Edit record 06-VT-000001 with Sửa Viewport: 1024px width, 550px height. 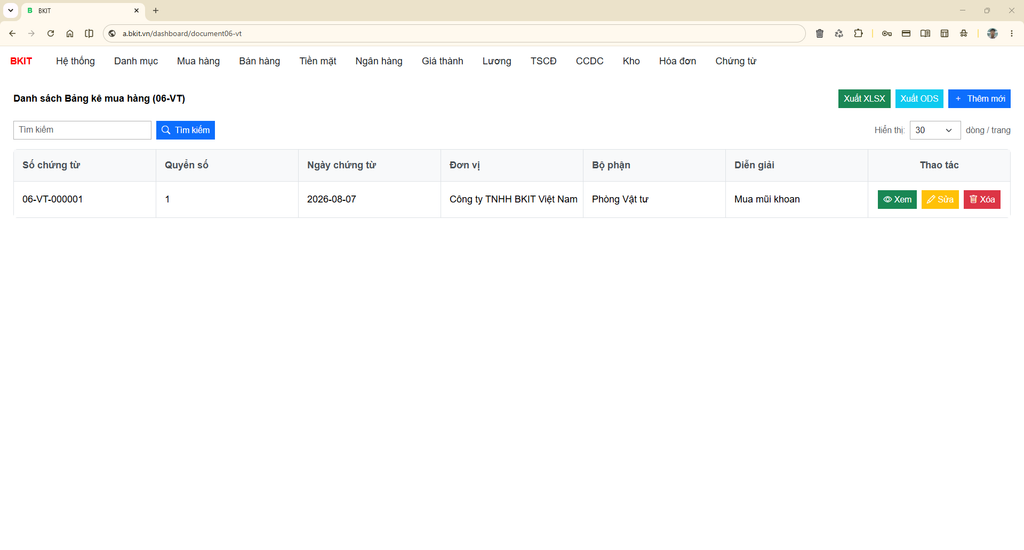940,199
